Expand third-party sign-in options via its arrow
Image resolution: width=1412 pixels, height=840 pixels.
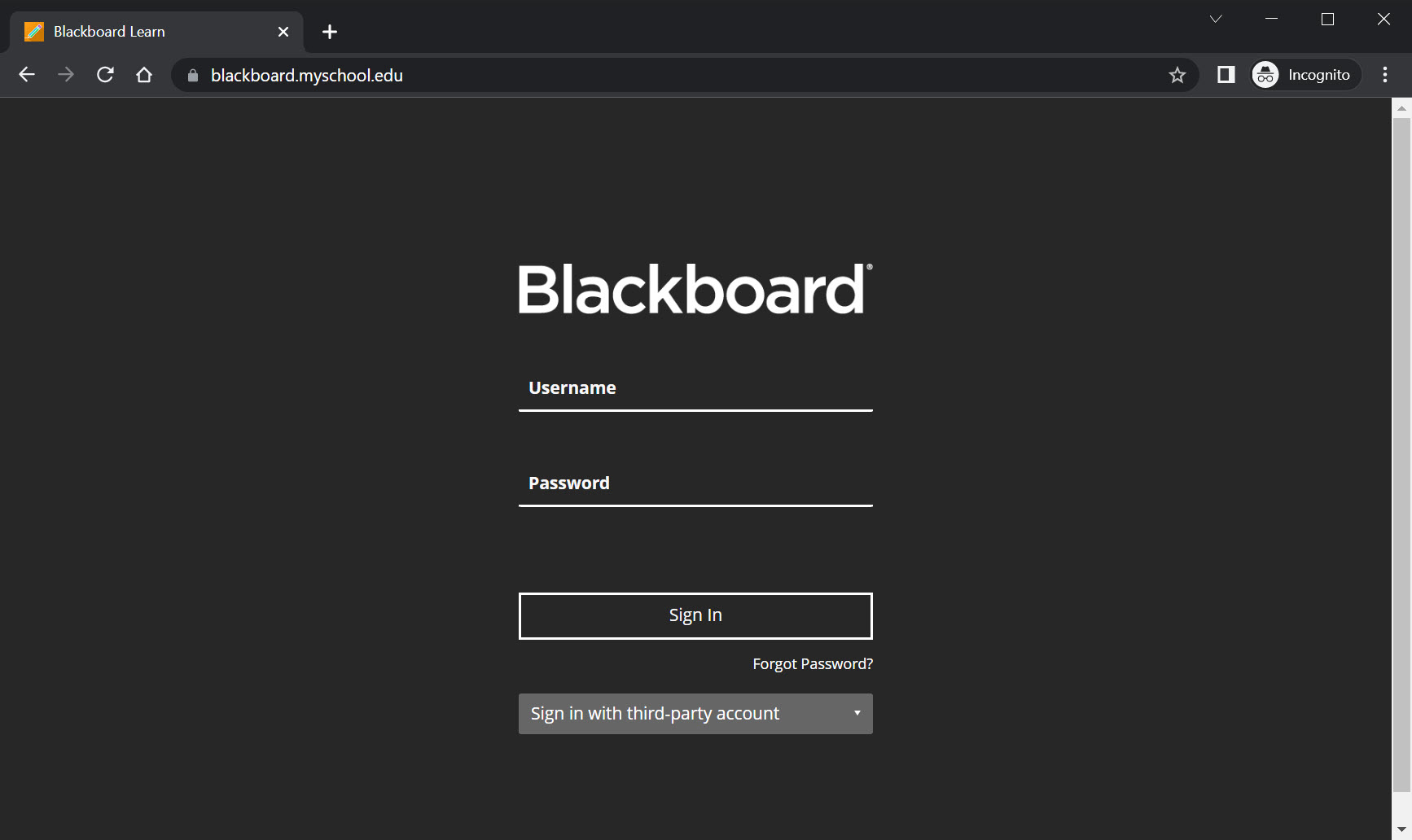(857, 712)
